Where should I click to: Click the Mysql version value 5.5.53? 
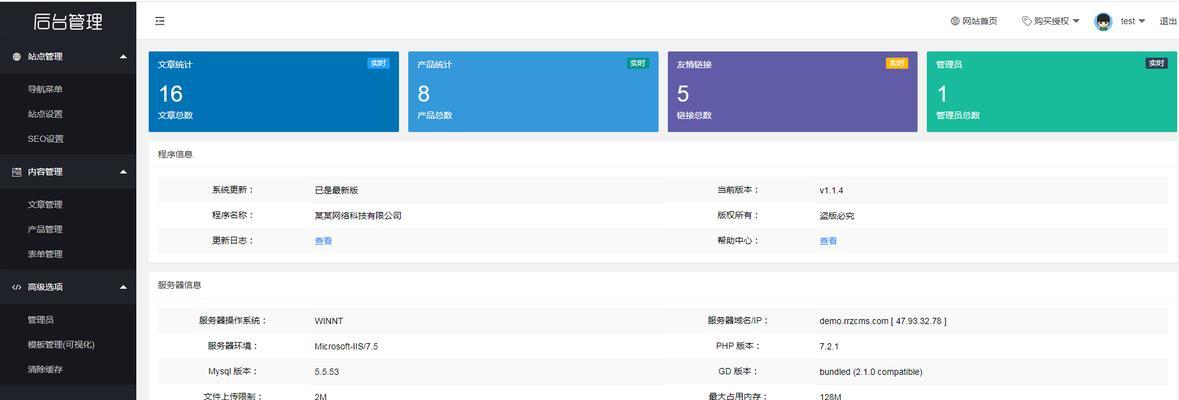326,371
